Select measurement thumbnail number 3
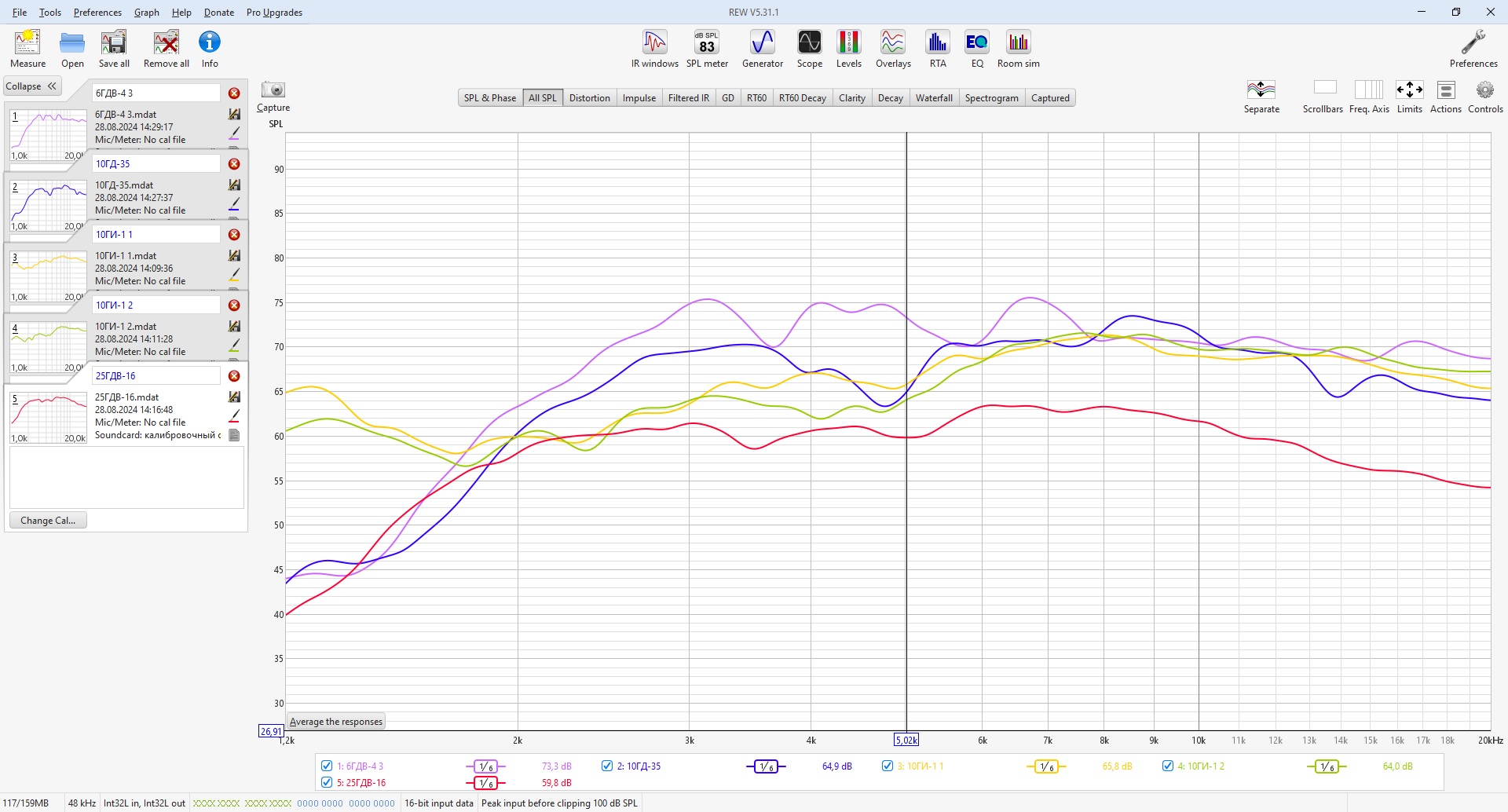 click(48, 276)
